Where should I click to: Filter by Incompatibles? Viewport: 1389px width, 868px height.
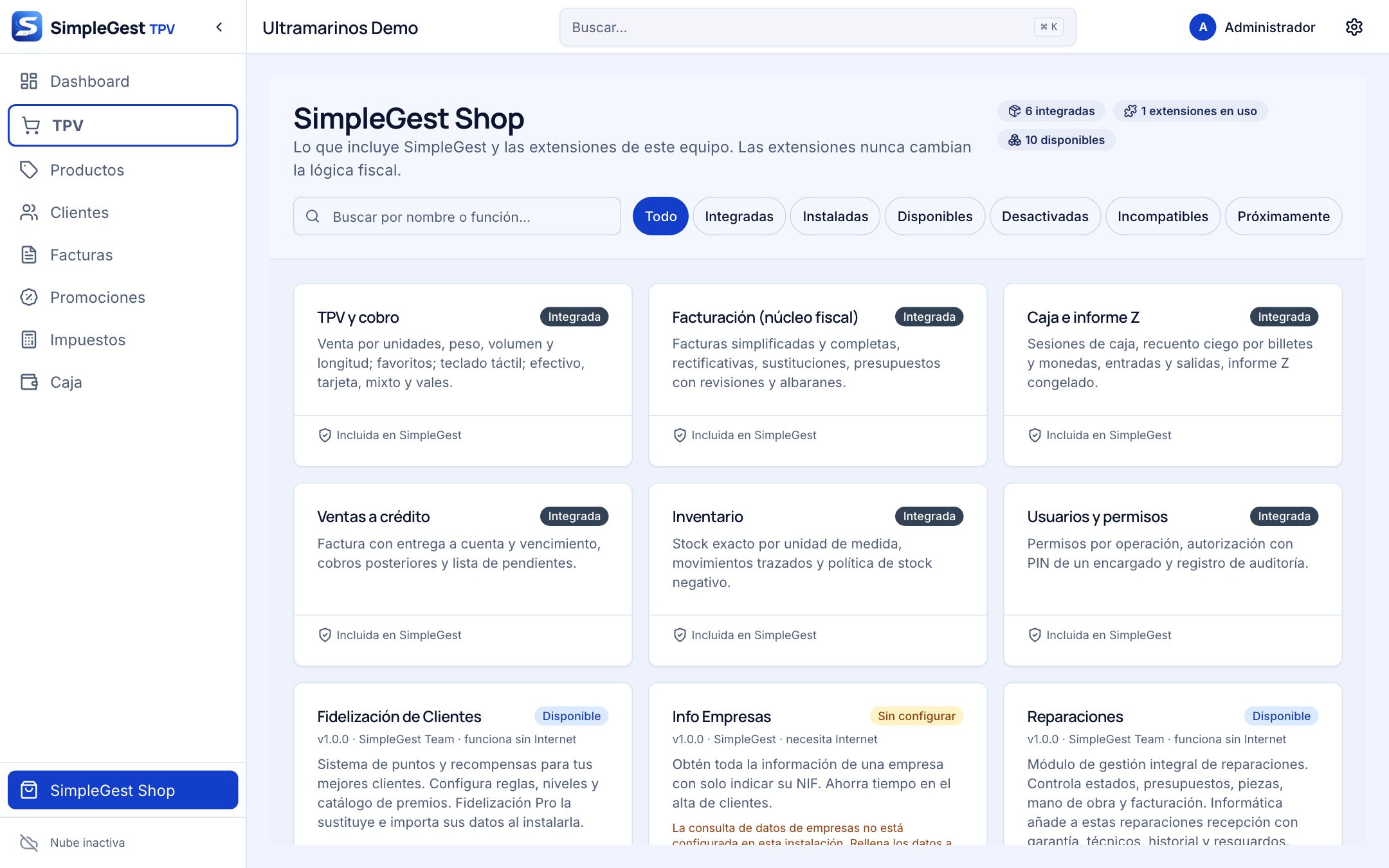click(1163, 216)
